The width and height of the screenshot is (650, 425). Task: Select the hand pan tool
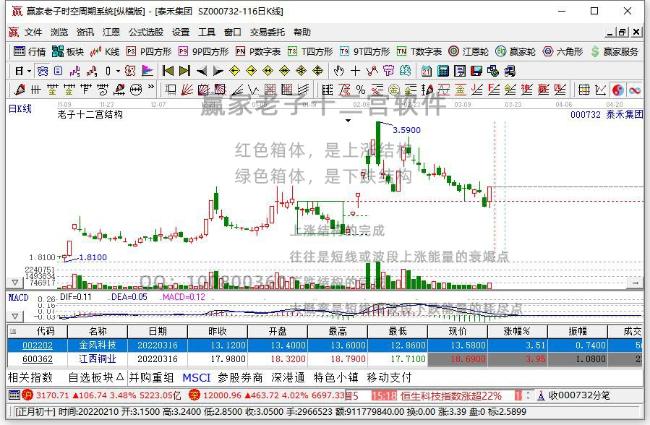[x=339, y=71]
